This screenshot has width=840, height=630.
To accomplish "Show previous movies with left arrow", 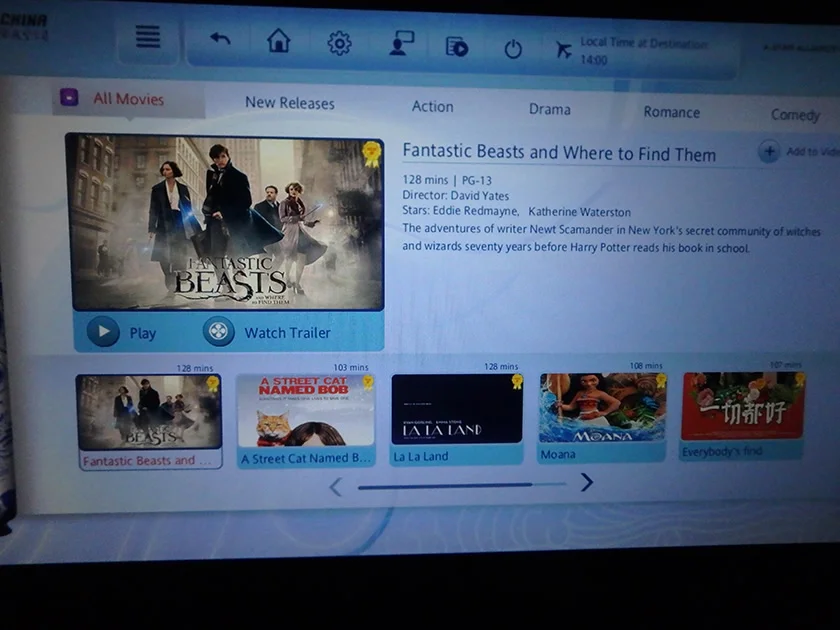I will point(336,488).
